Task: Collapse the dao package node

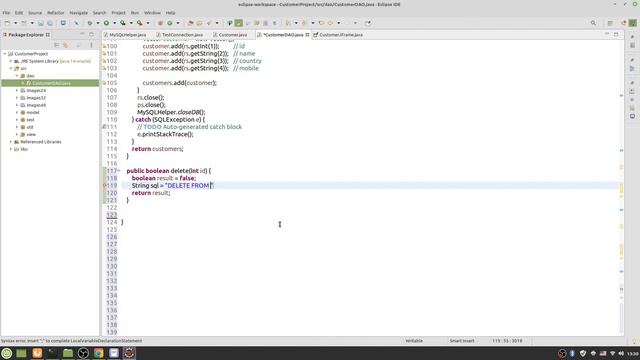Action: click(17, 76)
